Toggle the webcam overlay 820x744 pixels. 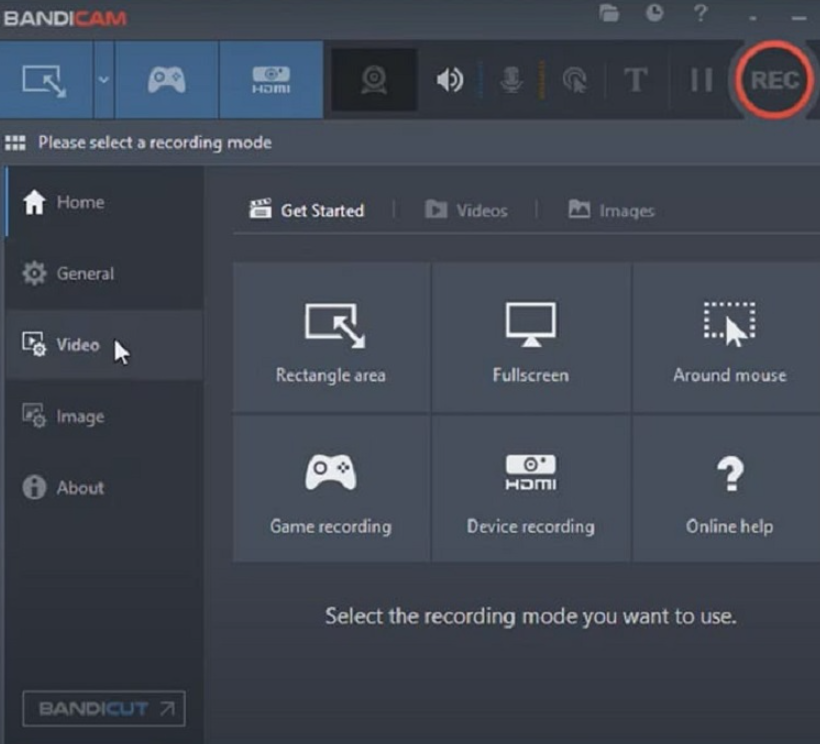pos(375,80)
